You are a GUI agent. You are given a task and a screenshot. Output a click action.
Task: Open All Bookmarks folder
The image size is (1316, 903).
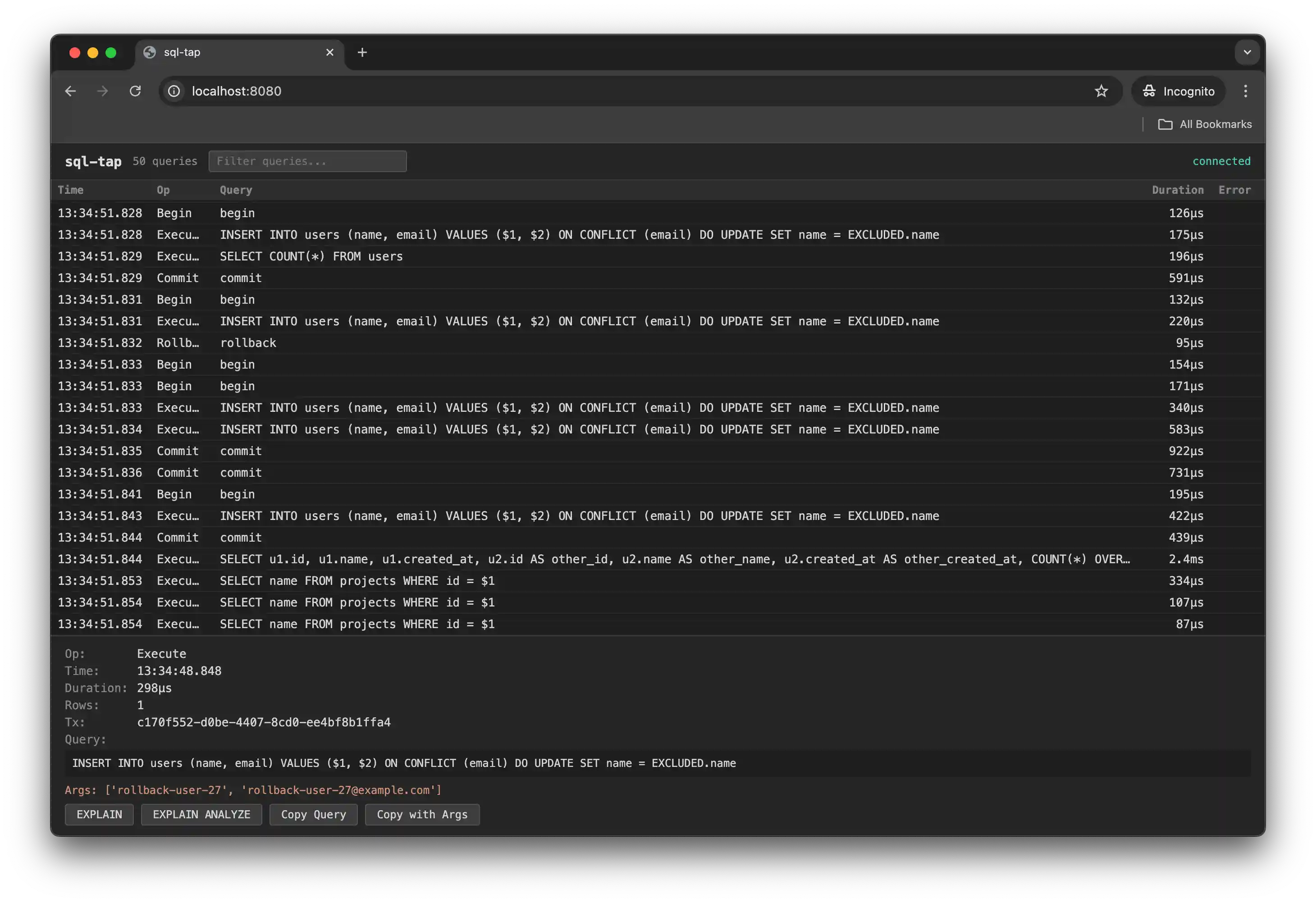pyautogui.click(x=1205, y=124)
